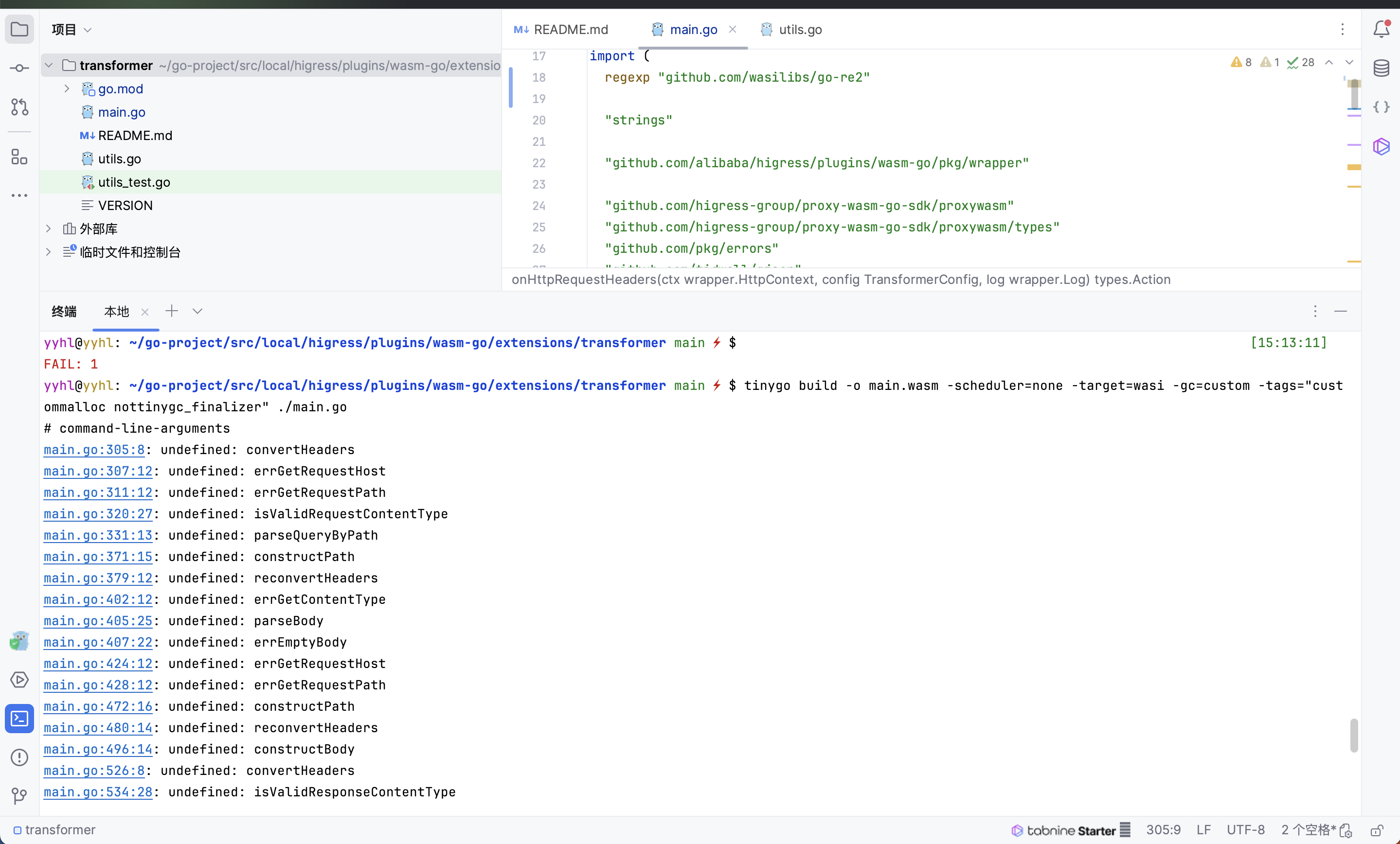This screenshot has height=844, width=1400.
Task: Open the Commit tool window icon
Action: point(19,68)
